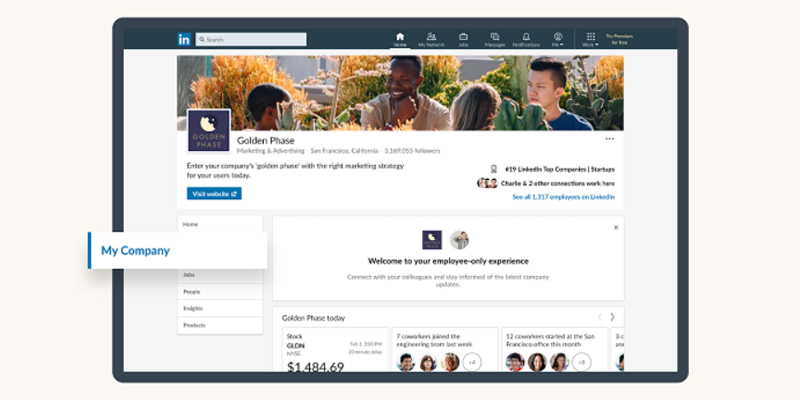Open My Network icon
Screen dimensions: 800x400
431,40
